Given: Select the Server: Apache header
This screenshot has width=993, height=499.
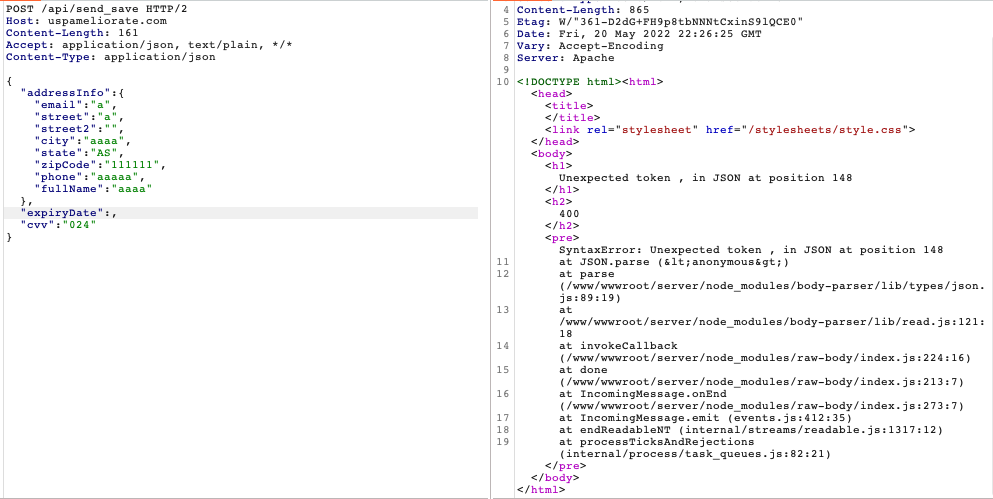Looking at the screenshot, I should point(566,58).
